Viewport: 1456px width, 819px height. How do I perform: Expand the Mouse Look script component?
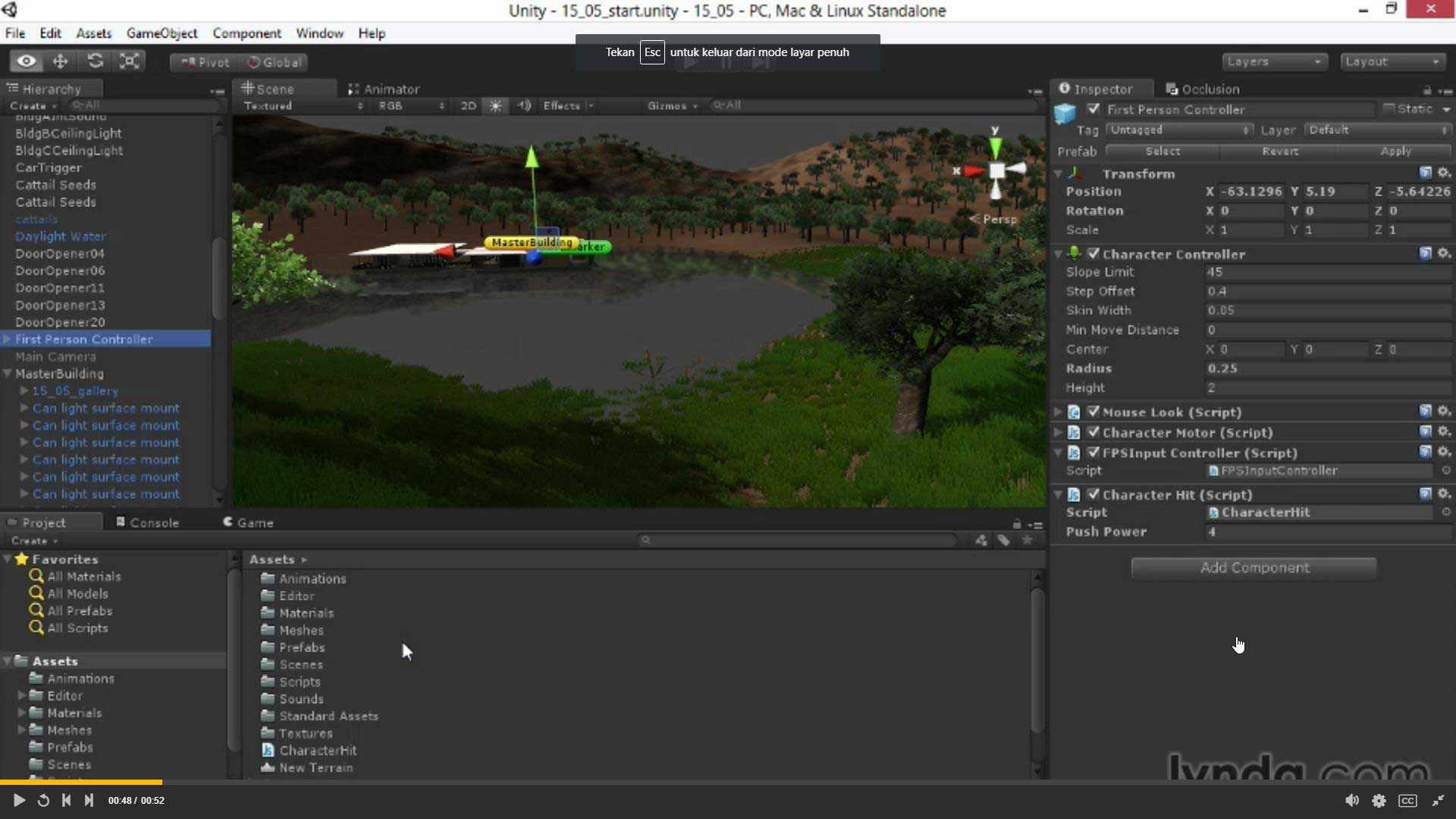coord(1058,412)
